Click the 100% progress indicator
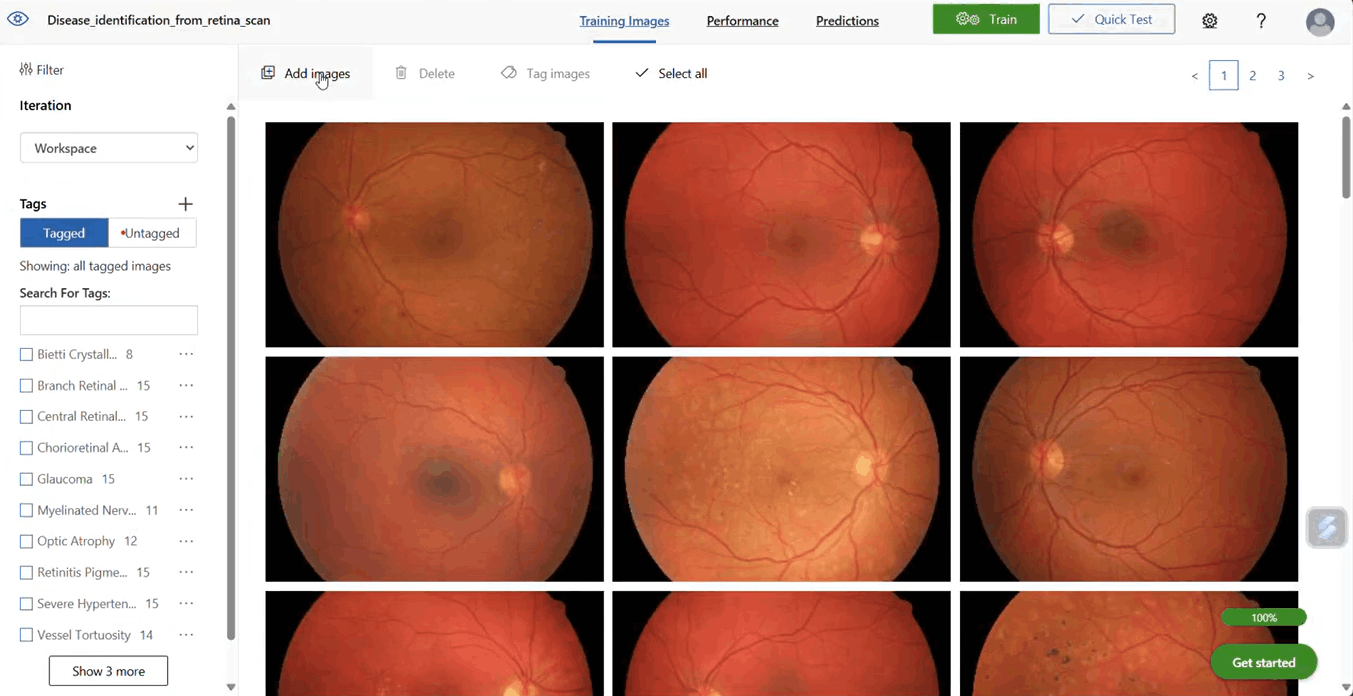The width and height of the screenshot is (1353, 696). point(1264,618)
